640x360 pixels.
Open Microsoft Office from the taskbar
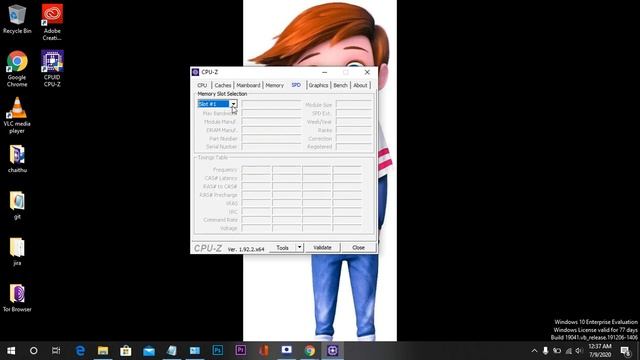coord(264,351)
